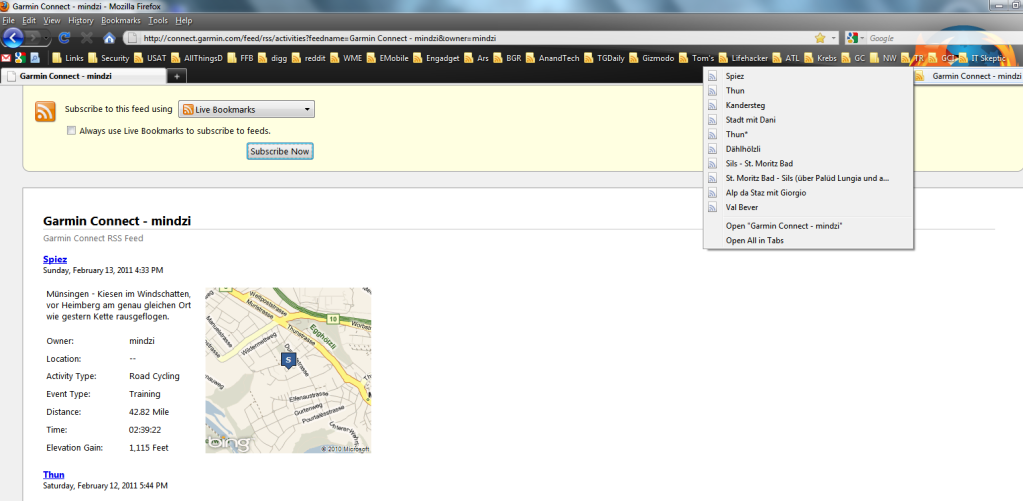1023x501 pixels.
Task: Click the greyed-out Forward arrow
Action: coord(34,38)
